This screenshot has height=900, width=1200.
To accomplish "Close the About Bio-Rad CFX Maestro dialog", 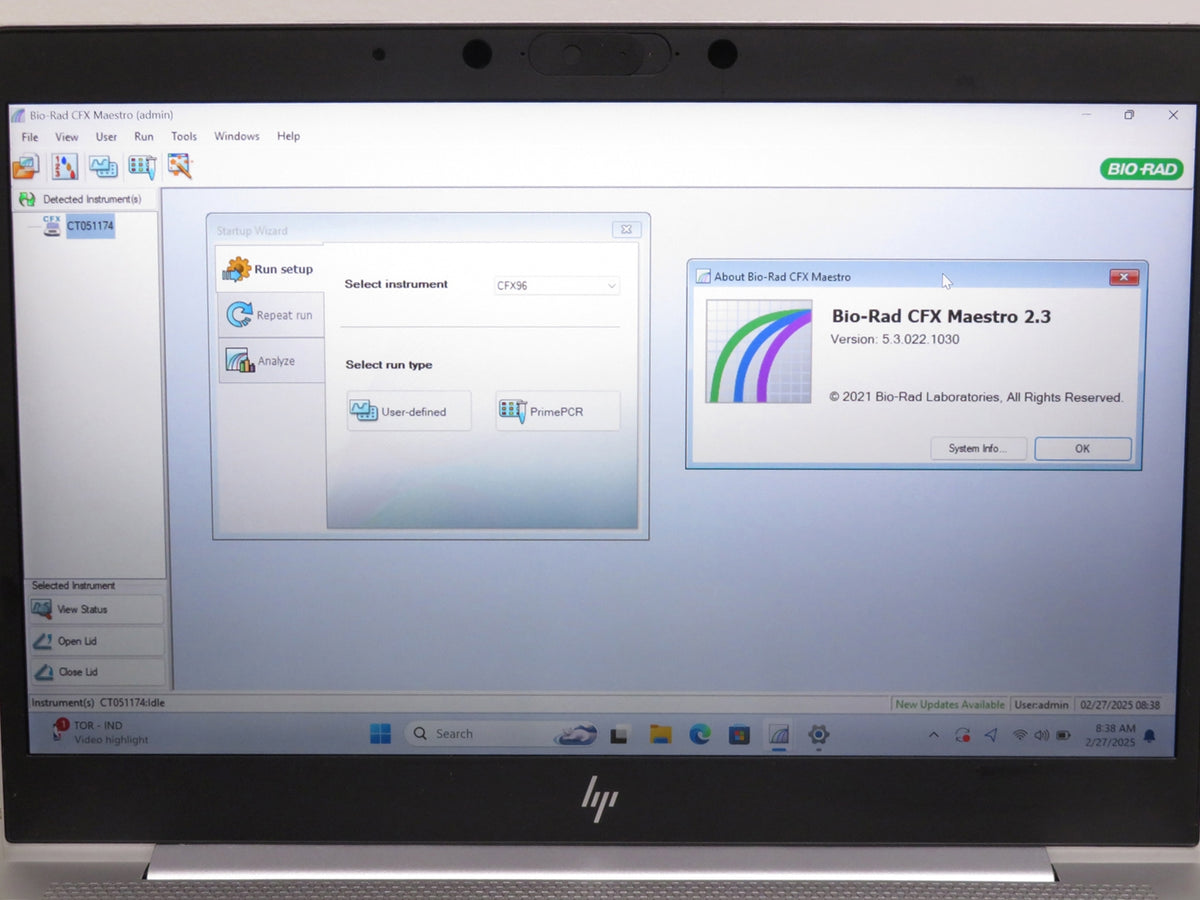I will coord(1124,277).
